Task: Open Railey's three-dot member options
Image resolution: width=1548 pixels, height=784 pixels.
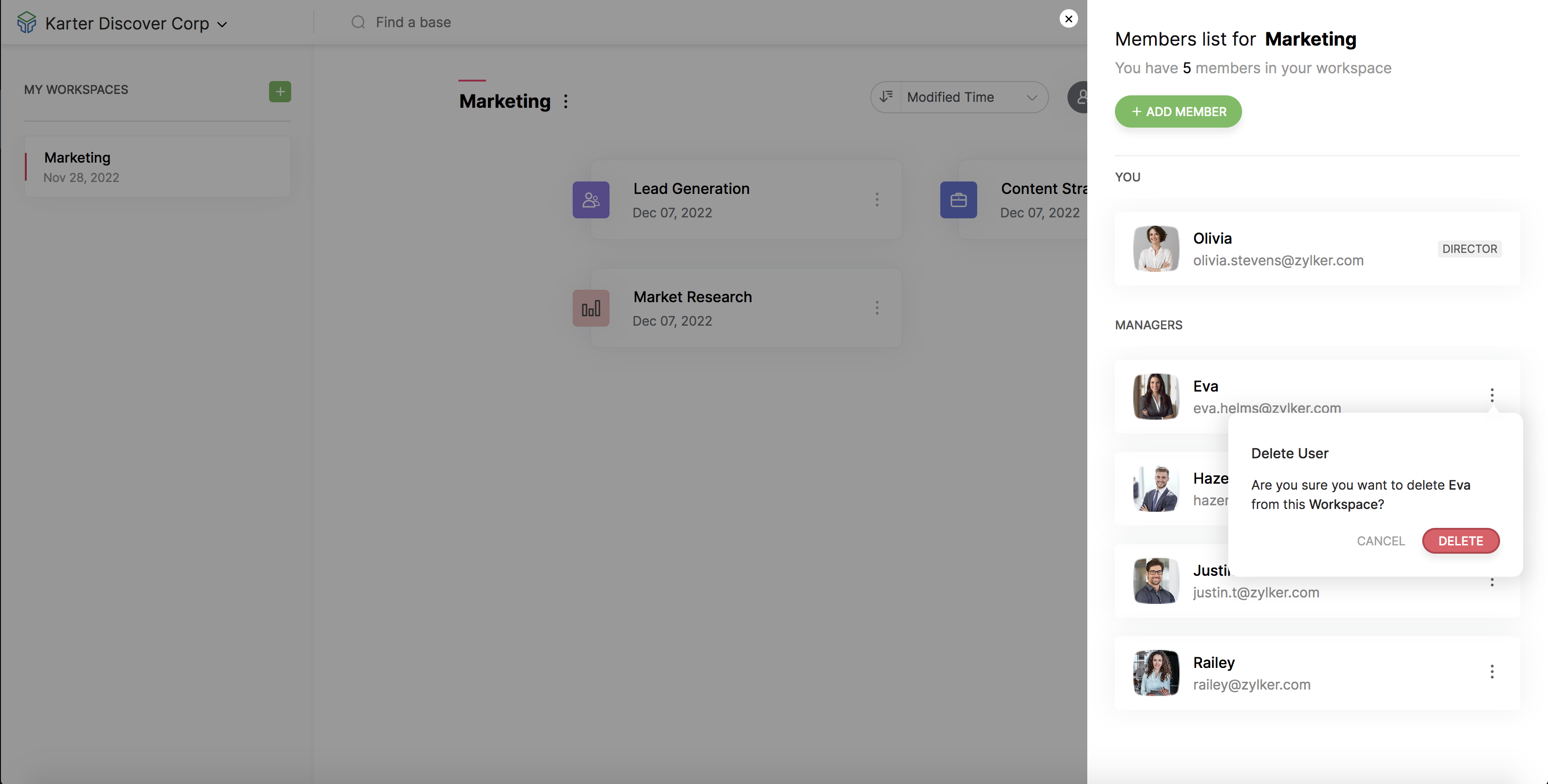Action: pos(1491,672)
